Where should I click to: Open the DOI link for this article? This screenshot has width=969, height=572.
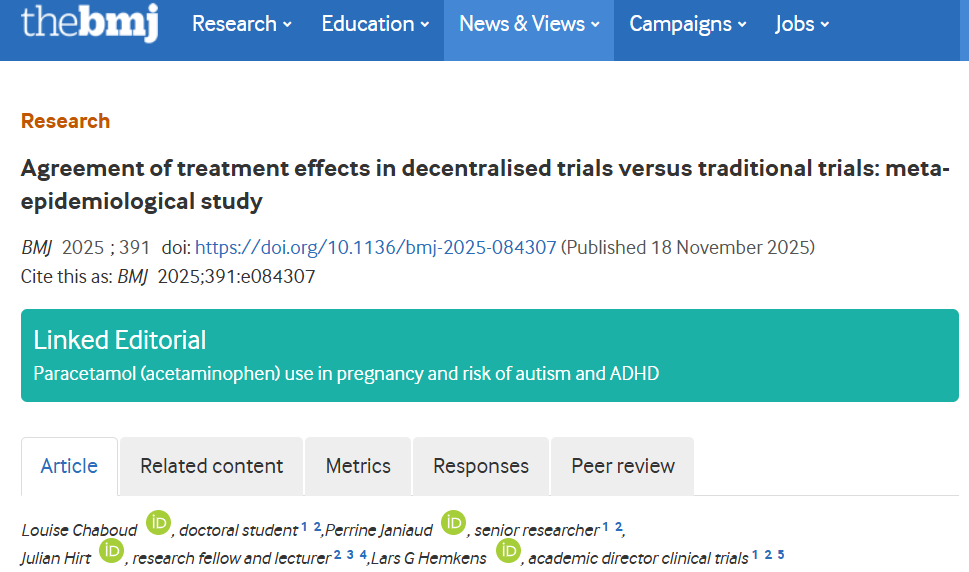click(375, 247)
